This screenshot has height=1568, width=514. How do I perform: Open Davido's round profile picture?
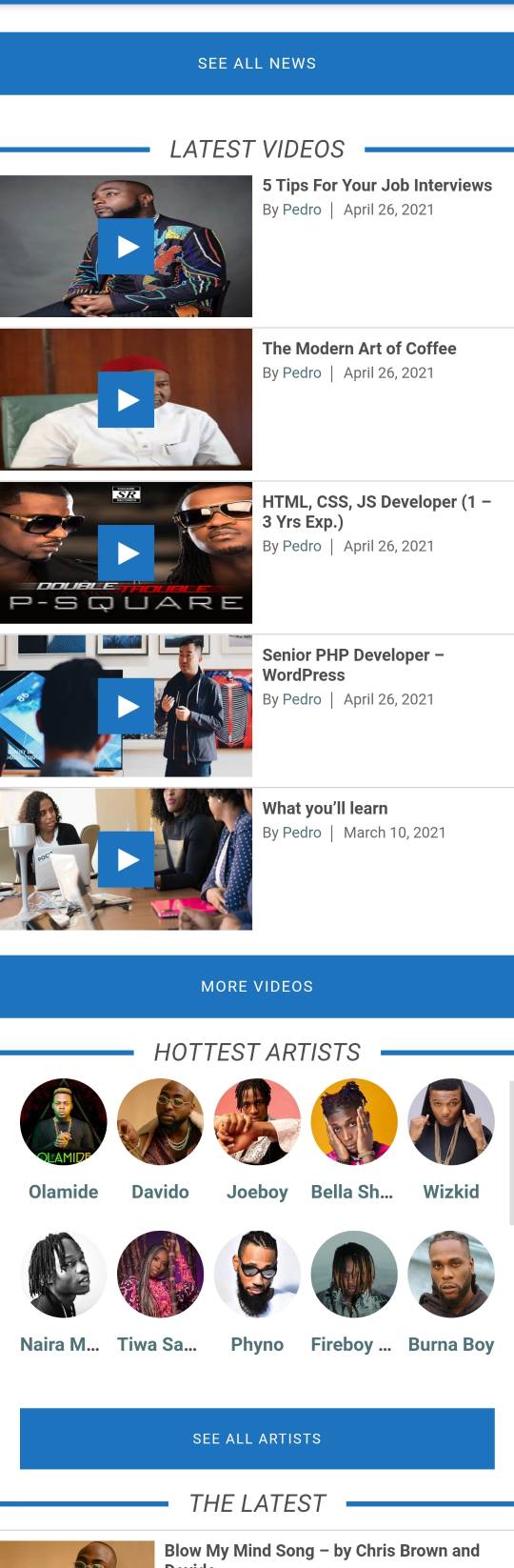[160, 1122]
